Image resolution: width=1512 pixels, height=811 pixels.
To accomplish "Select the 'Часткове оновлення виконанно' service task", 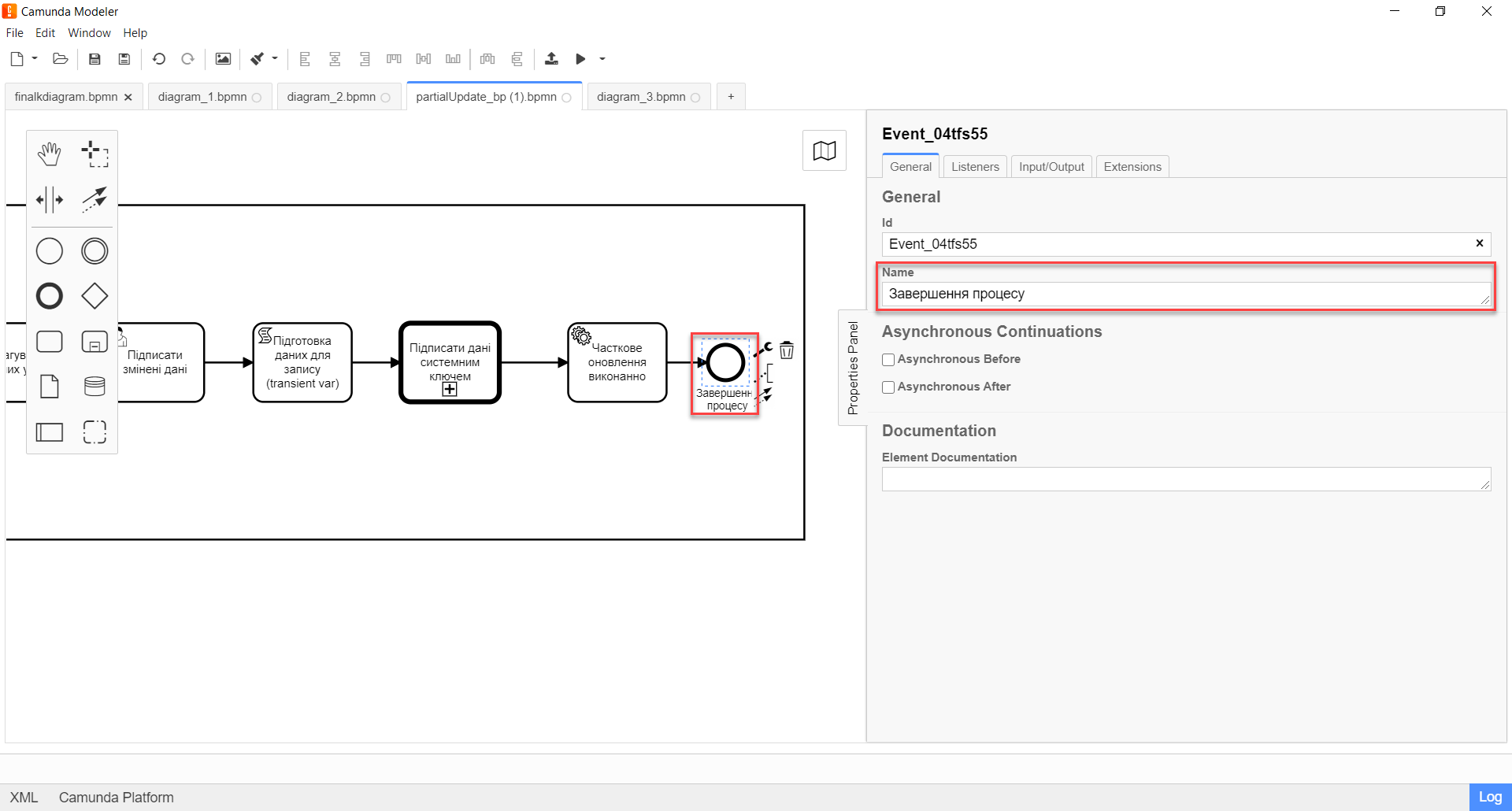I will click(x=617, y=362).
